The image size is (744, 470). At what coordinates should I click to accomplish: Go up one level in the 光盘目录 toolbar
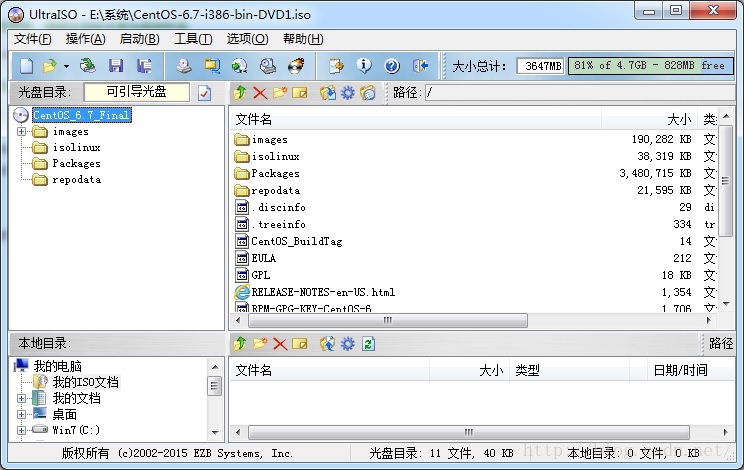point(240,92)
